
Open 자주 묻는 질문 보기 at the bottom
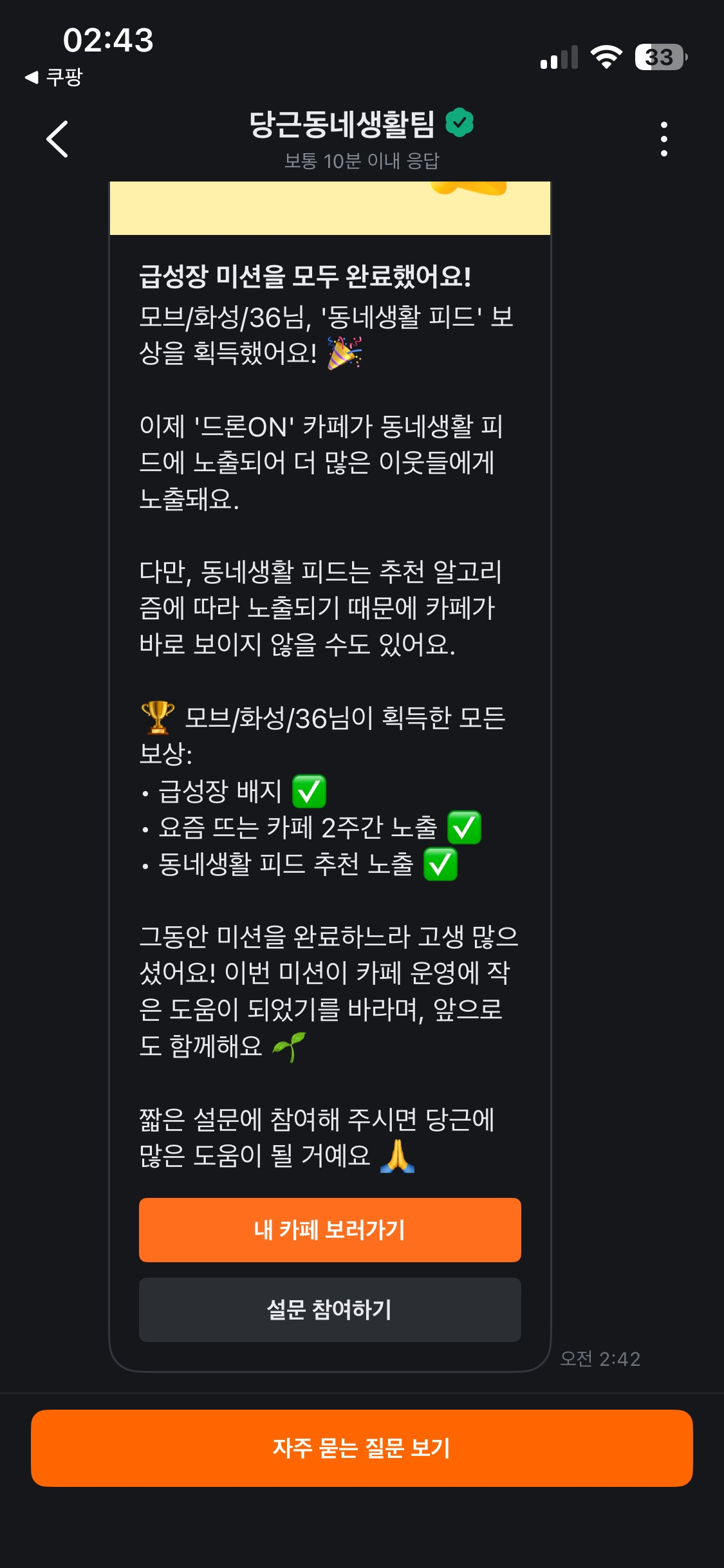(x=362, y=1448)
